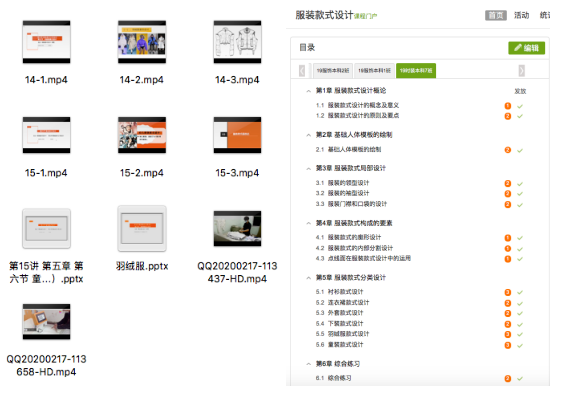565x393 pixels.
Task: Toggle release checkmark for section 5.6
Action: click(x=520, y=345)
